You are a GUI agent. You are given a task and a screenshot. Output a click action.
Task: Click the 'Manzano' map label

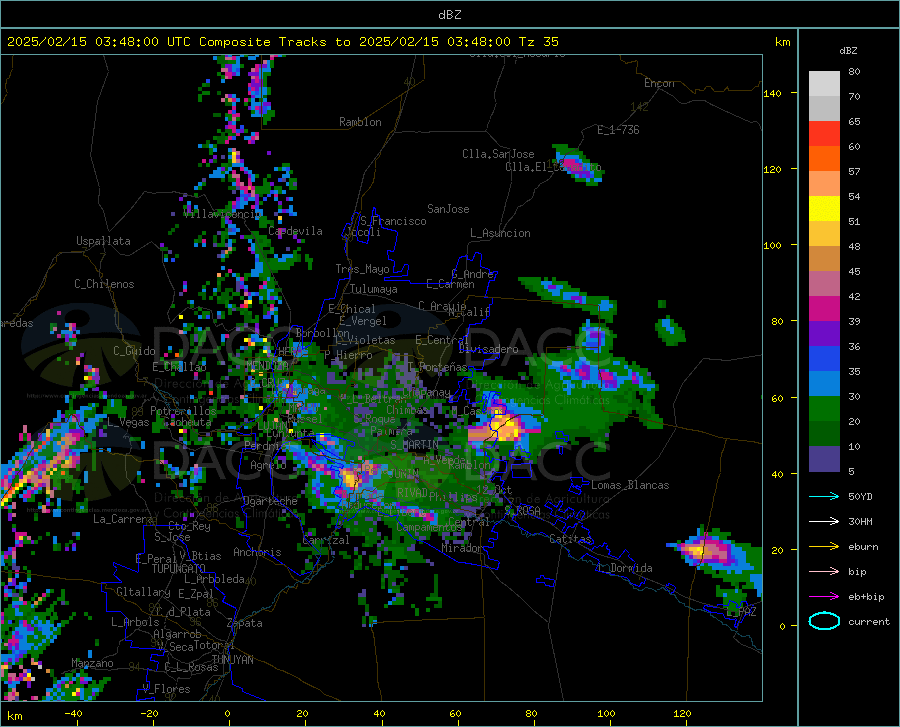point(92,663)
